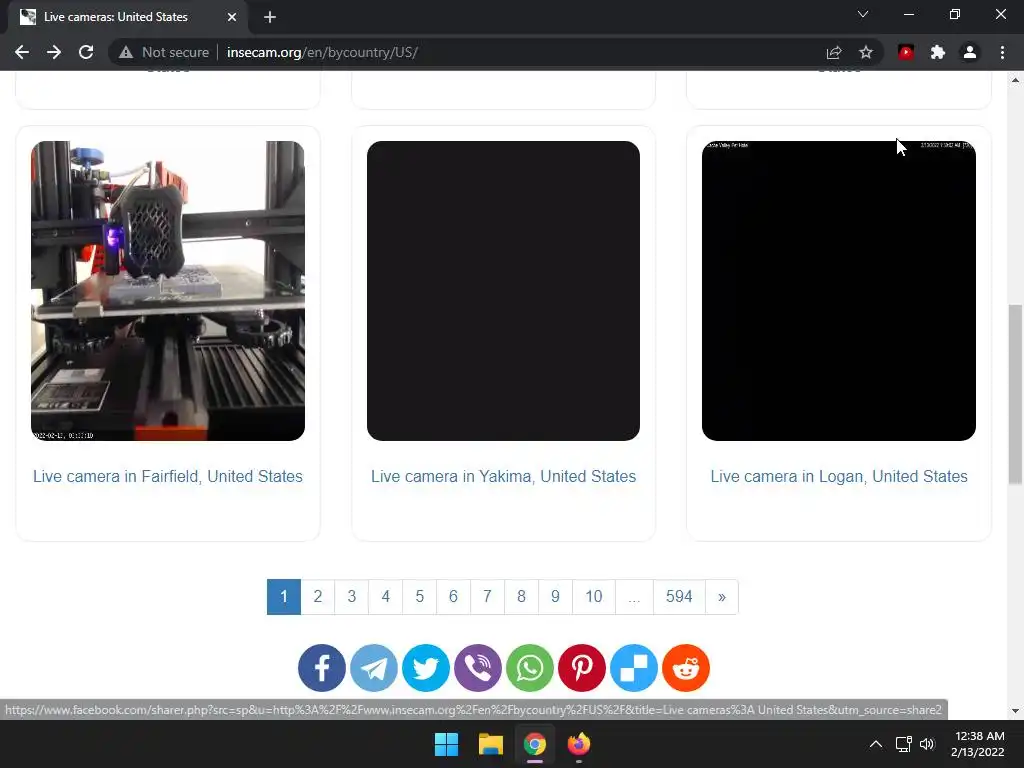The image size is (1024, 768).
Task: Share the page via WhatsApp icon
Action: point(530,667)
